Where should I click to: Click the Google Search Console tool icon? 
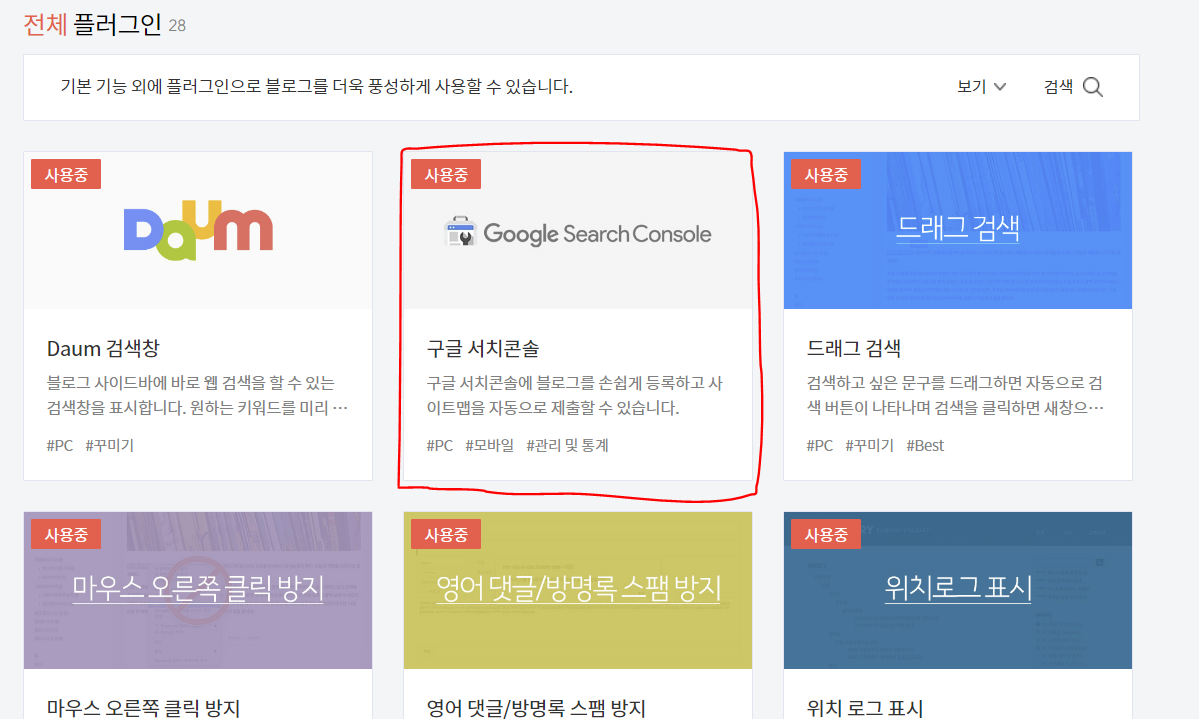(460, 232)
